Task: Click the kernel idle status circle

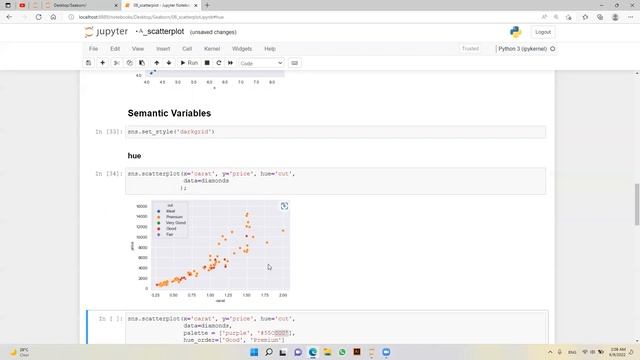Action: tap(553, 49)
